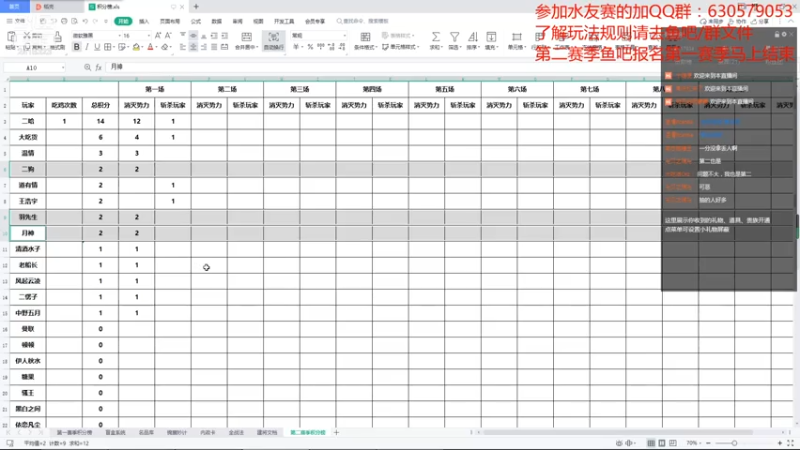The width and height of the screenshot is (800, 450).
Task: Click the zoom out minus button
Action: coord(708,443)
